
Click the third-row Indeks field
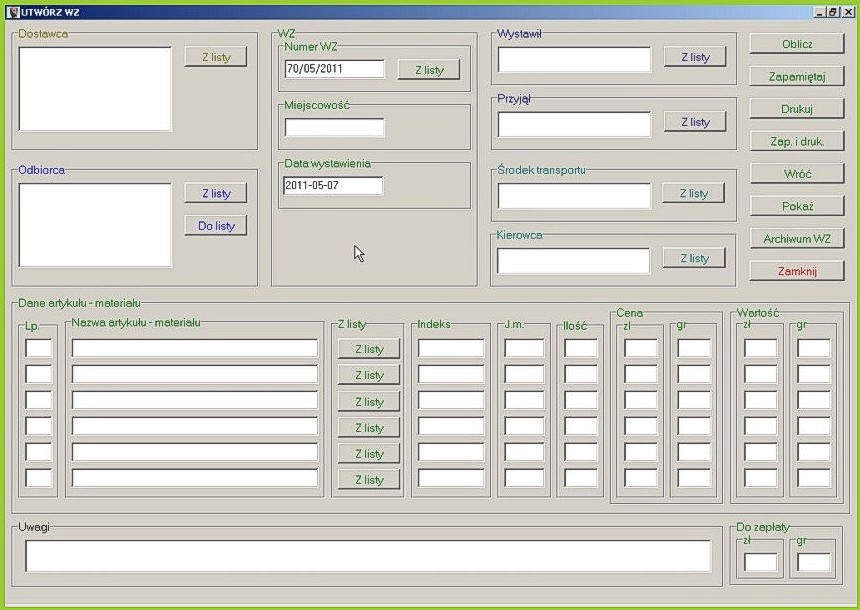coord(451,400)
